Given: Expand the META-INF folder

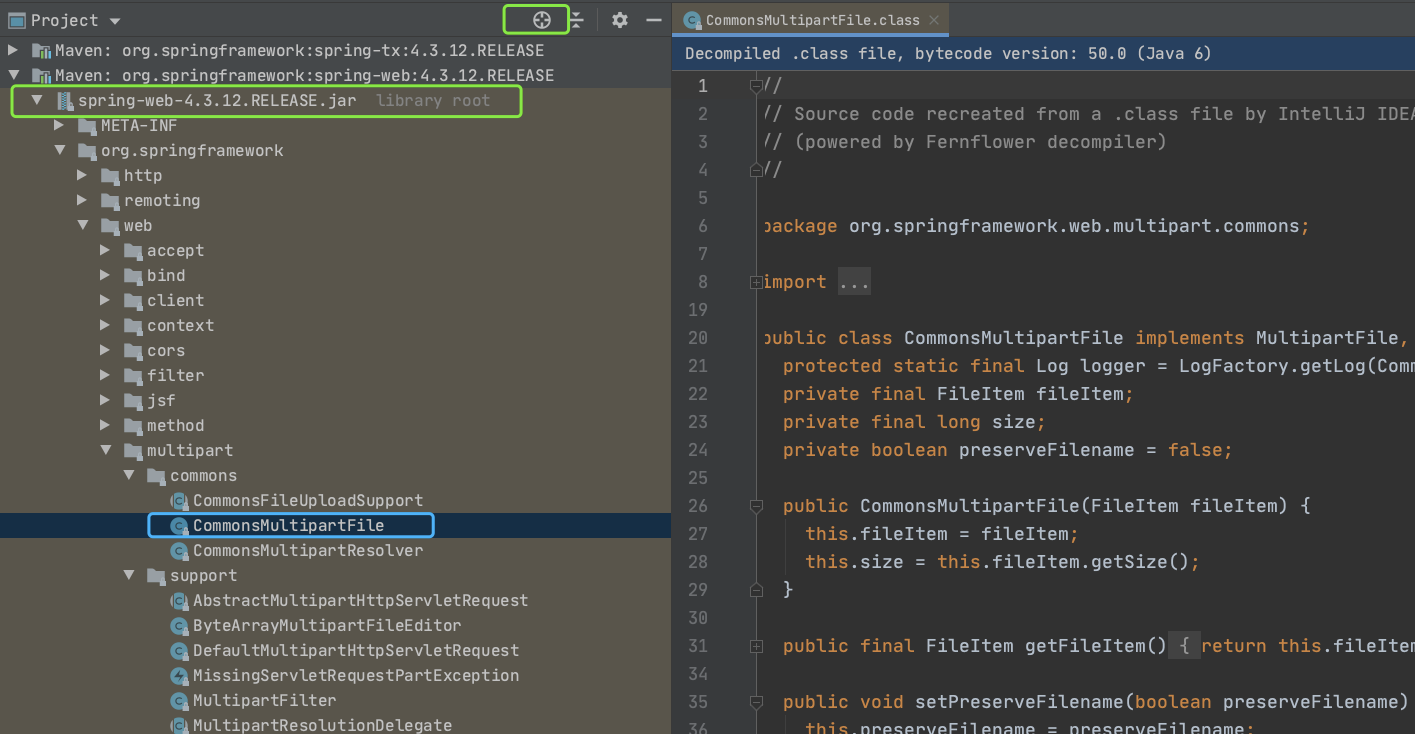Looking at the screenshot, I should pos(60,125).
